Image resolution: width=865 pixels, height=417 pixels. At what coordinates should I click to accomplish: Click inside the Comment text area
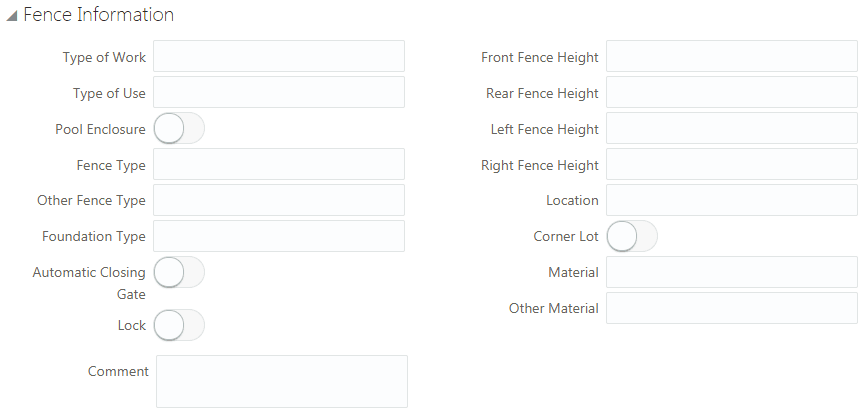click(x=282, y=382)
